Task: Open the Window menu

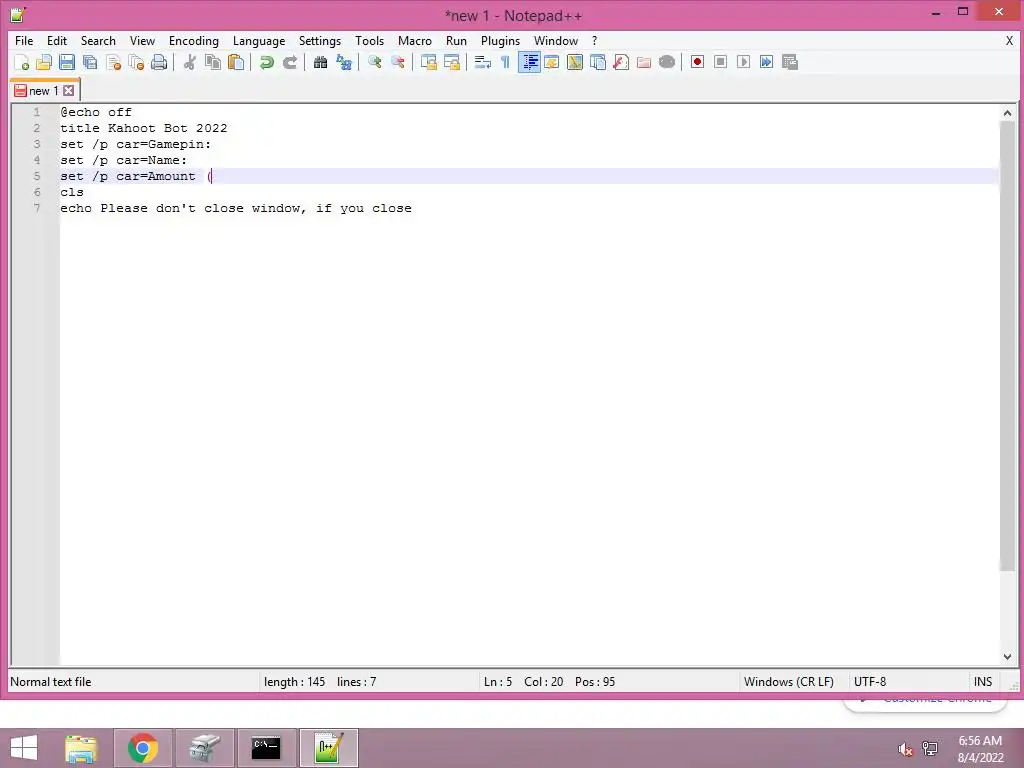Action: coord(556,40)
